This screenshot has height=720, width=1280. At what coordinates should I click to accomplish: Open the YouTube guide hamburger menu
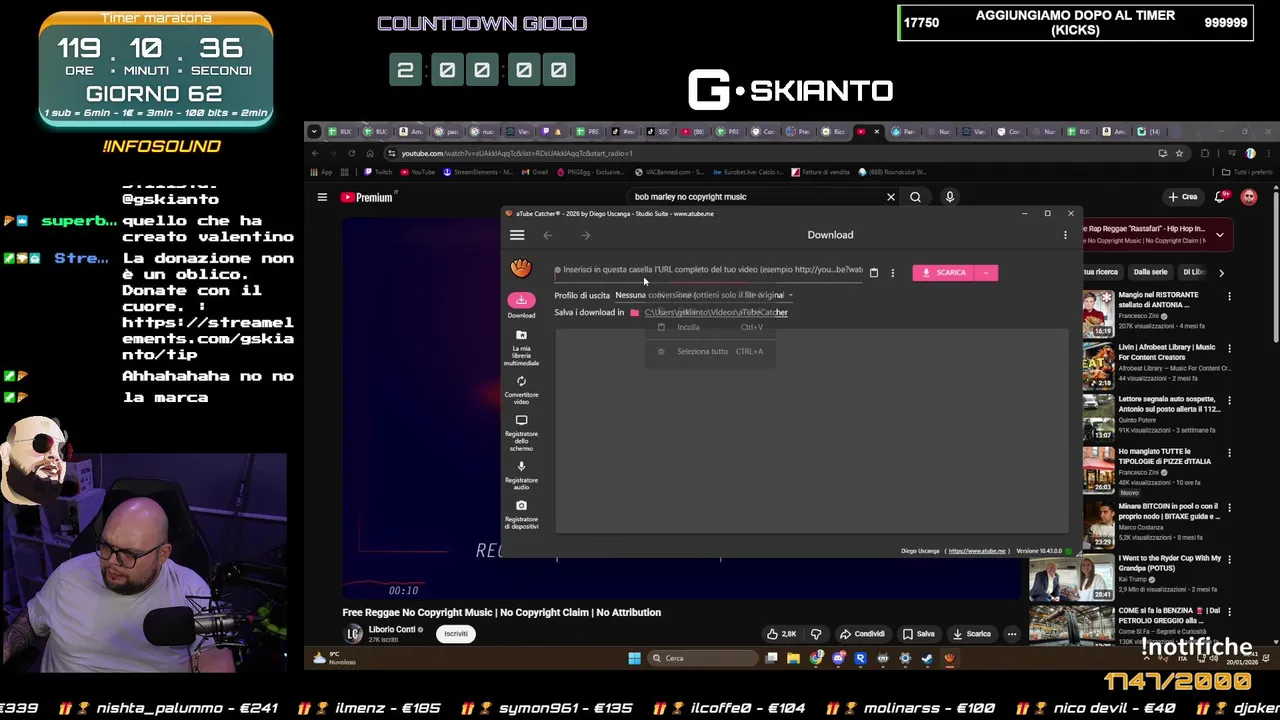click(x=322, y=197)
